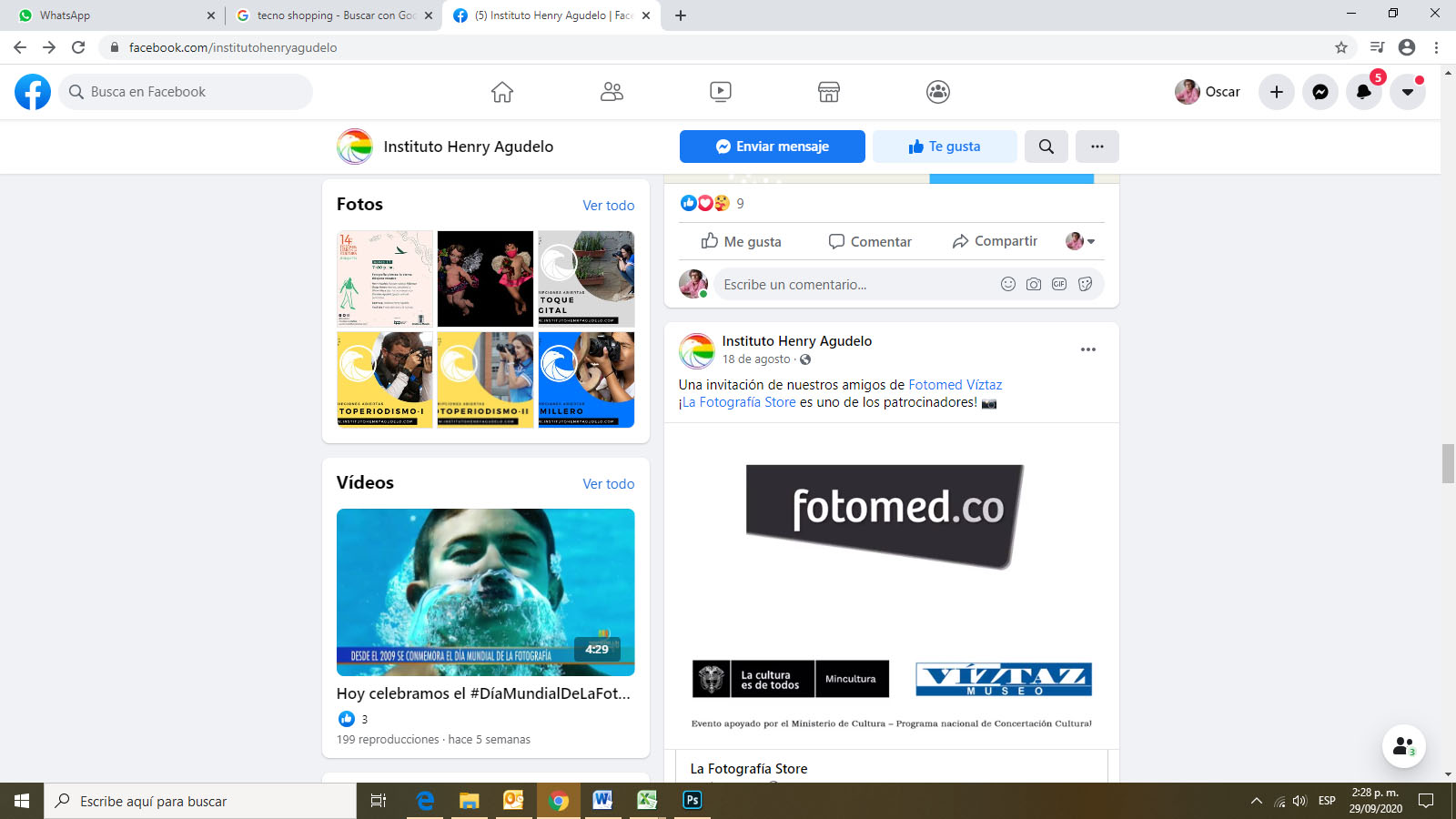Click the Enviar mensaje button
This screenshot has height=819, width=1456.
pos(772,147)
